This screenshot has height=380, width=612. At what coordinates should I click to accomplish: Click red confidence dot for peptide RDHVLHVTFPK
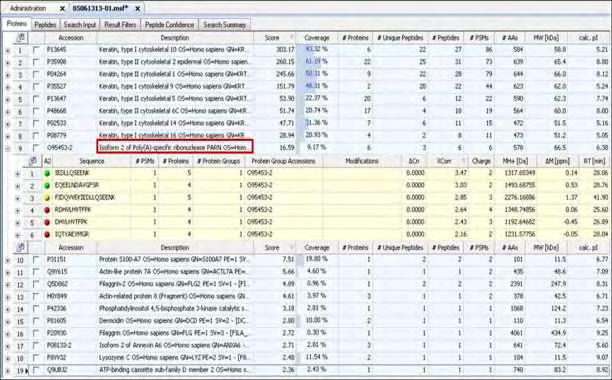coord(47,210)
